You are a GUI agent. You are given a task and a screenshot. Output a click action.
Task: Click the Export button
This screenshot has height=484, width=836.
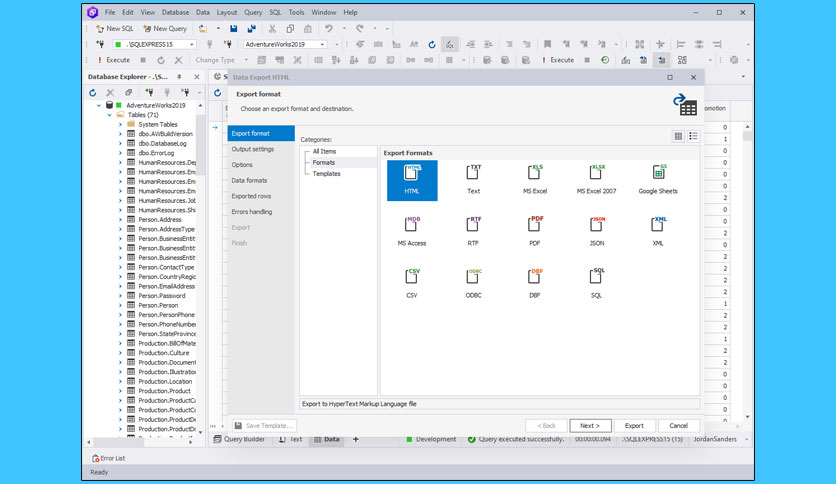pos(634,425)
